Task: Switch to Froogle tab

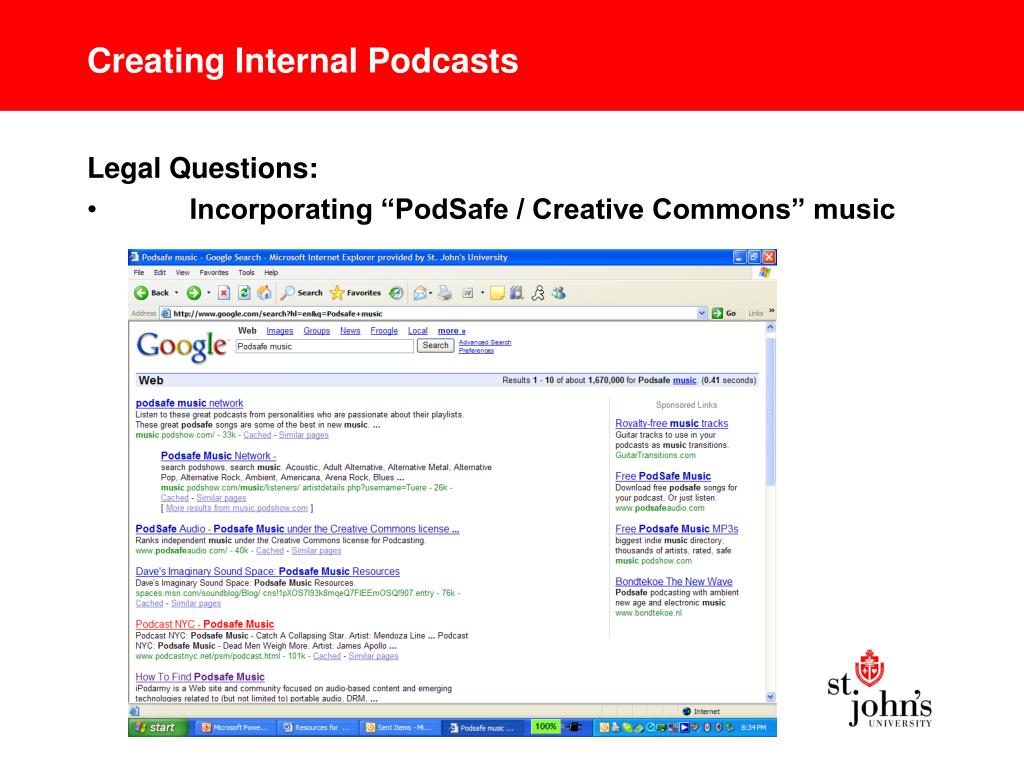Action: point(384,331)
